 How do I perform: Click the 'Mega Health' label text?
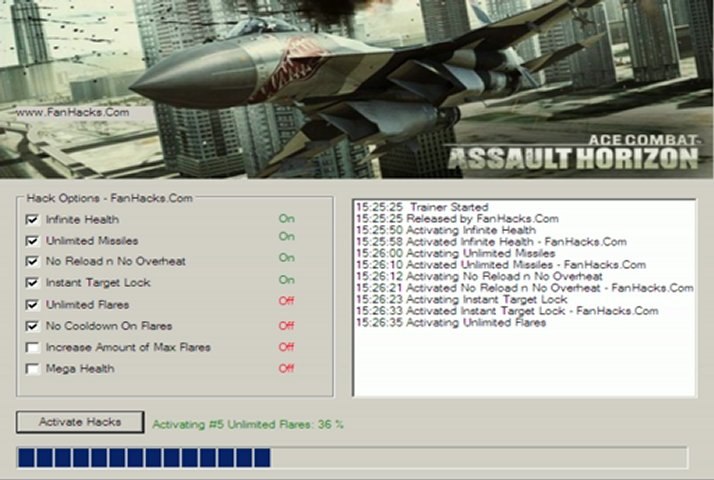coord(80,369)
